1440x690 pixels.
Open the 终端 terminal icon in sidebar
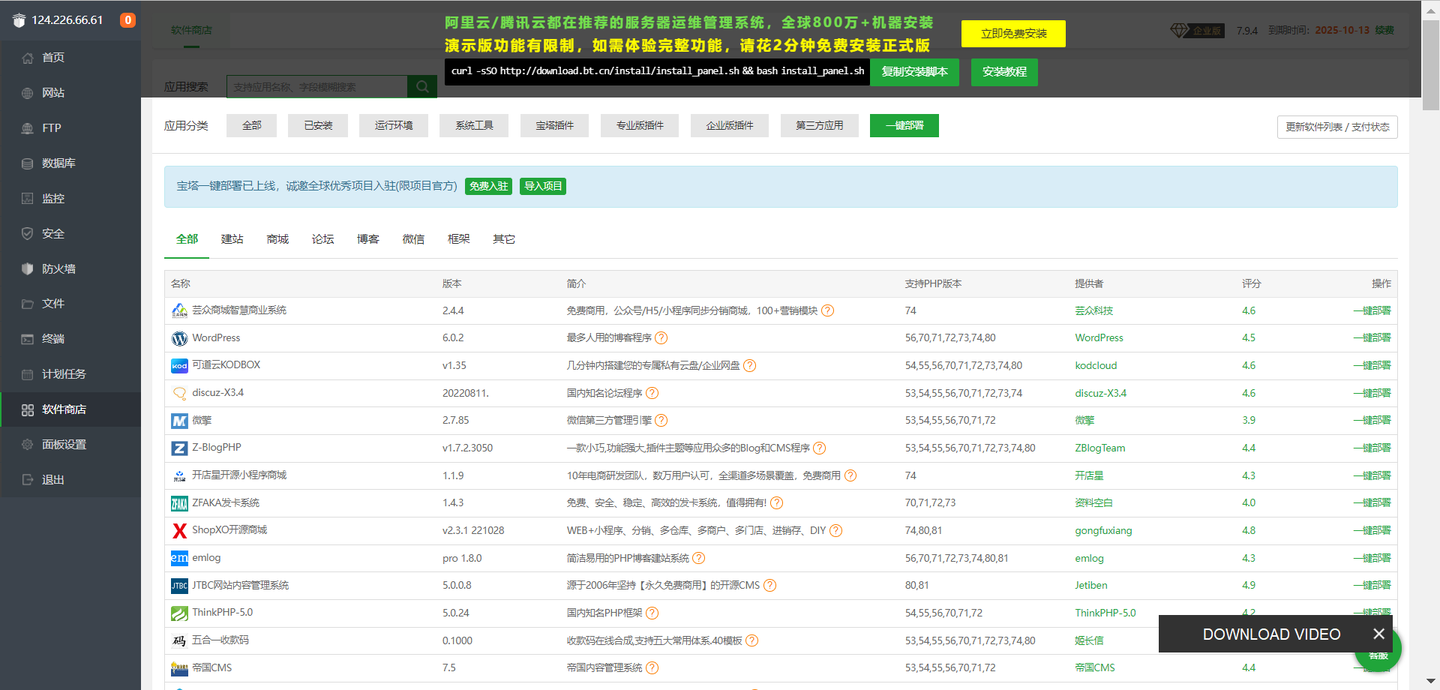point(28,339)
